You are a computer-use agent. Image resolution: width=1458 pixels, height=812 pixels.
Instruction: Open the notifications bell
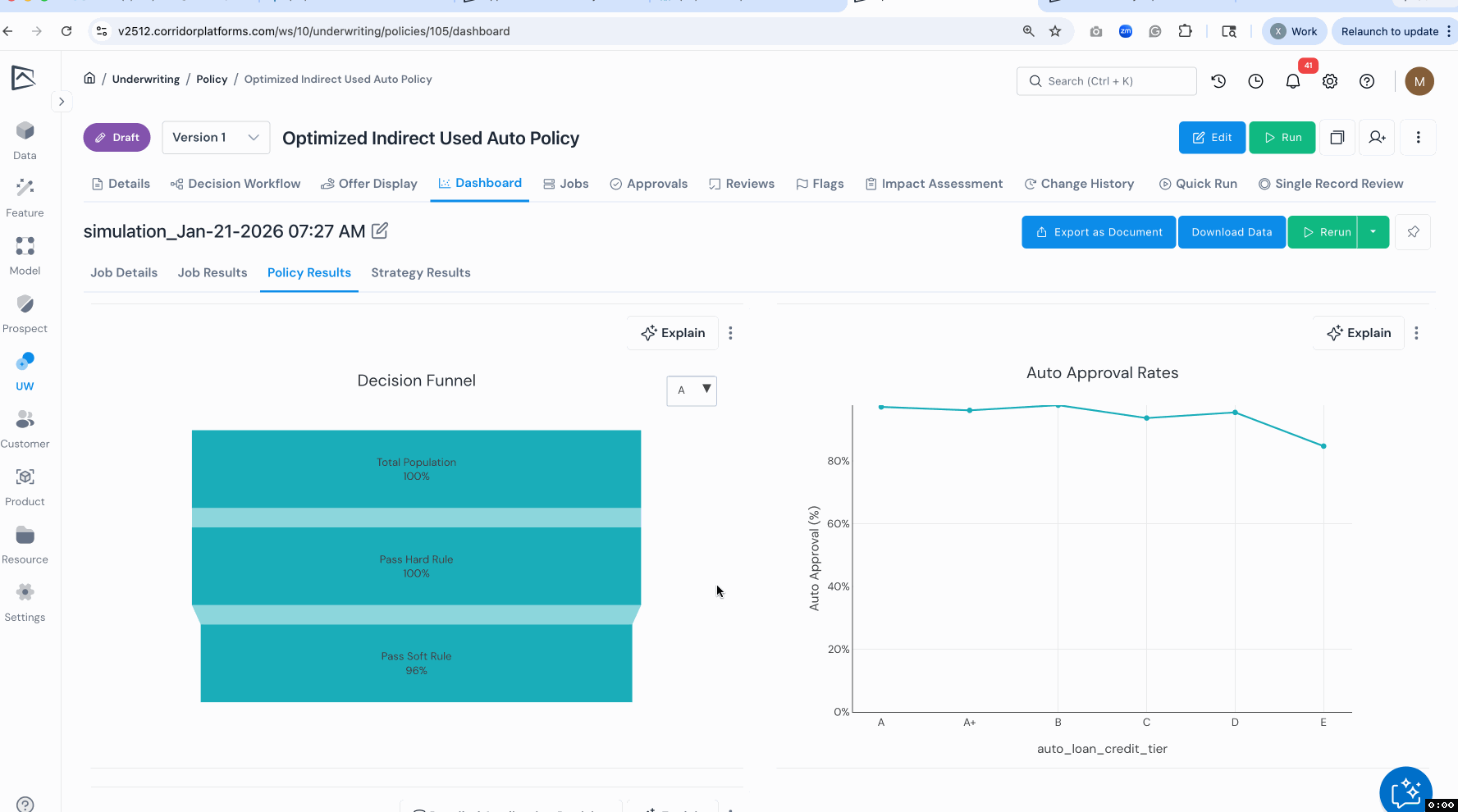click(x=1292, y=81)
